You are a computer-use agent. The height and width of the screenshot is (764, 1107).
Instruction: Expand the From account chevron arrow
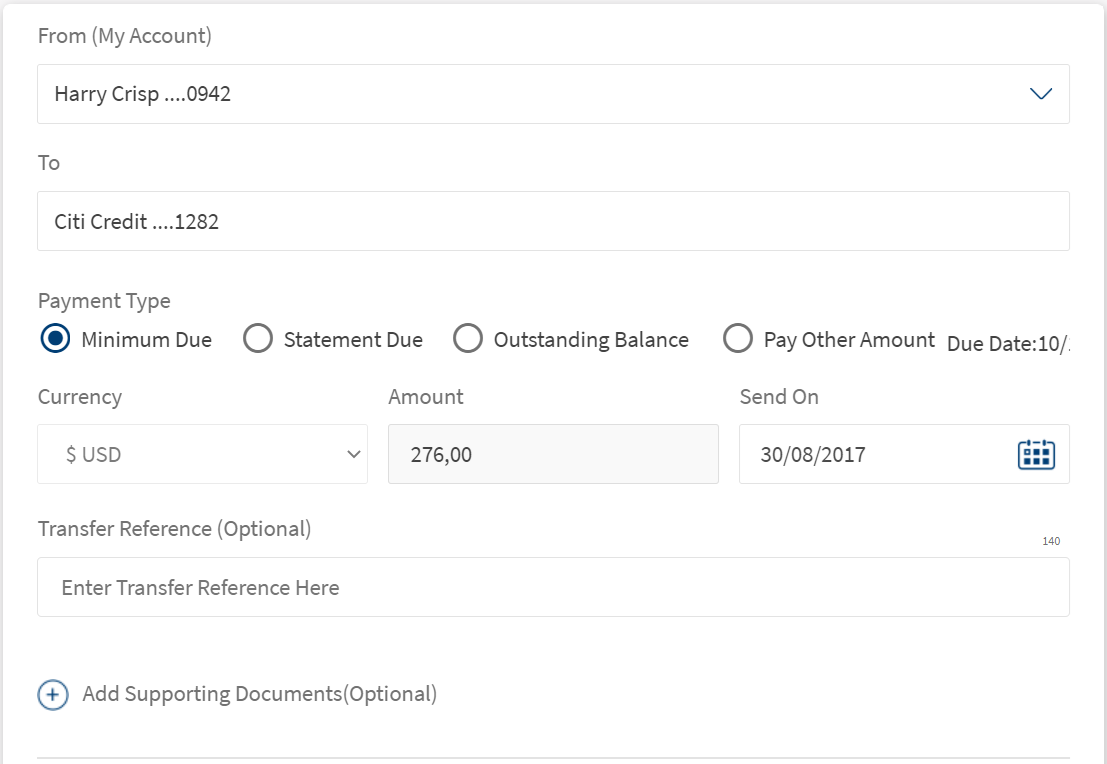coord(1041,94)
